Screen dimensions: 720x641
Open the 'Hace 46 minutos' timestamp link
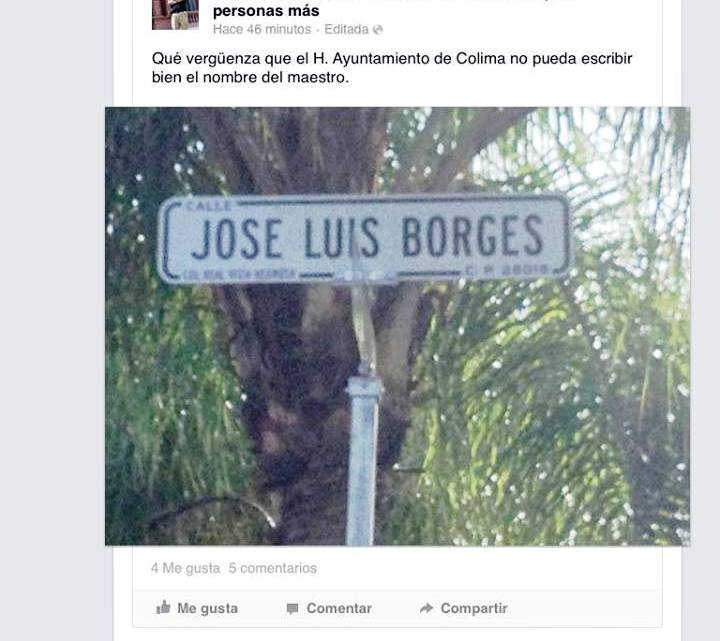tap(262, 29)
